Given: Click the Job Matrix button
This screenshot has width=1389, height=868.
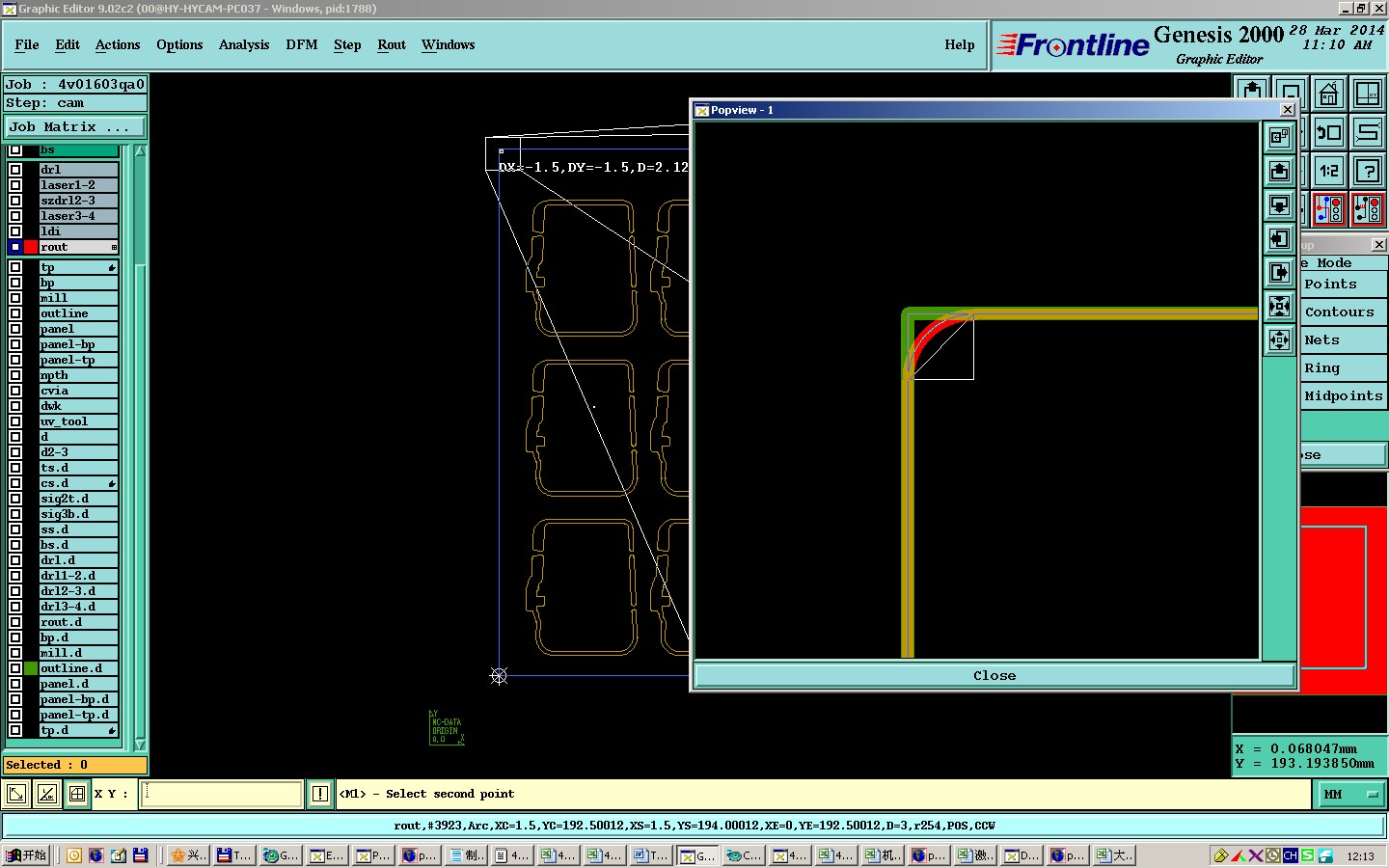Looking at the screenshot, I should [x=75, y=126].
